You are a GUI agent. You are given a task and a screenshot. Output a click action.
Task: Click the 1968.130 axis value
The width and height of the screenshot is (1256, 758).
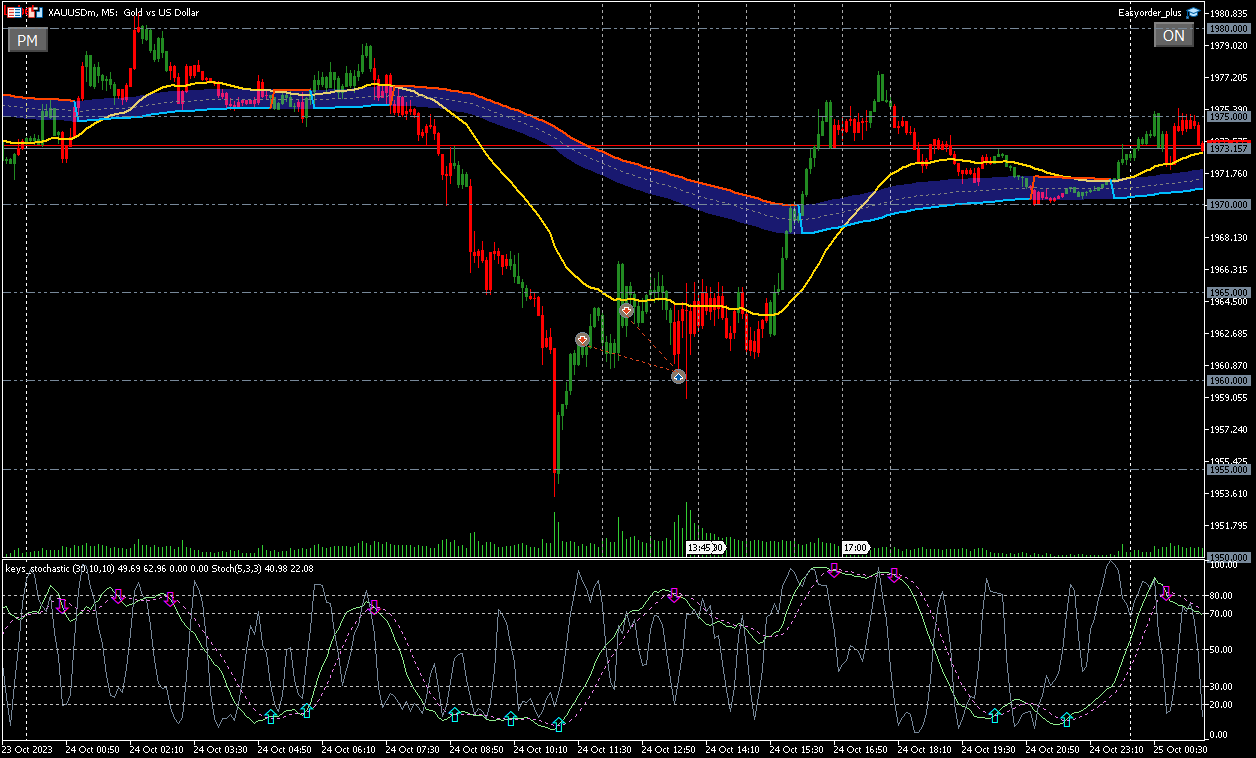tap(1229, 238)
